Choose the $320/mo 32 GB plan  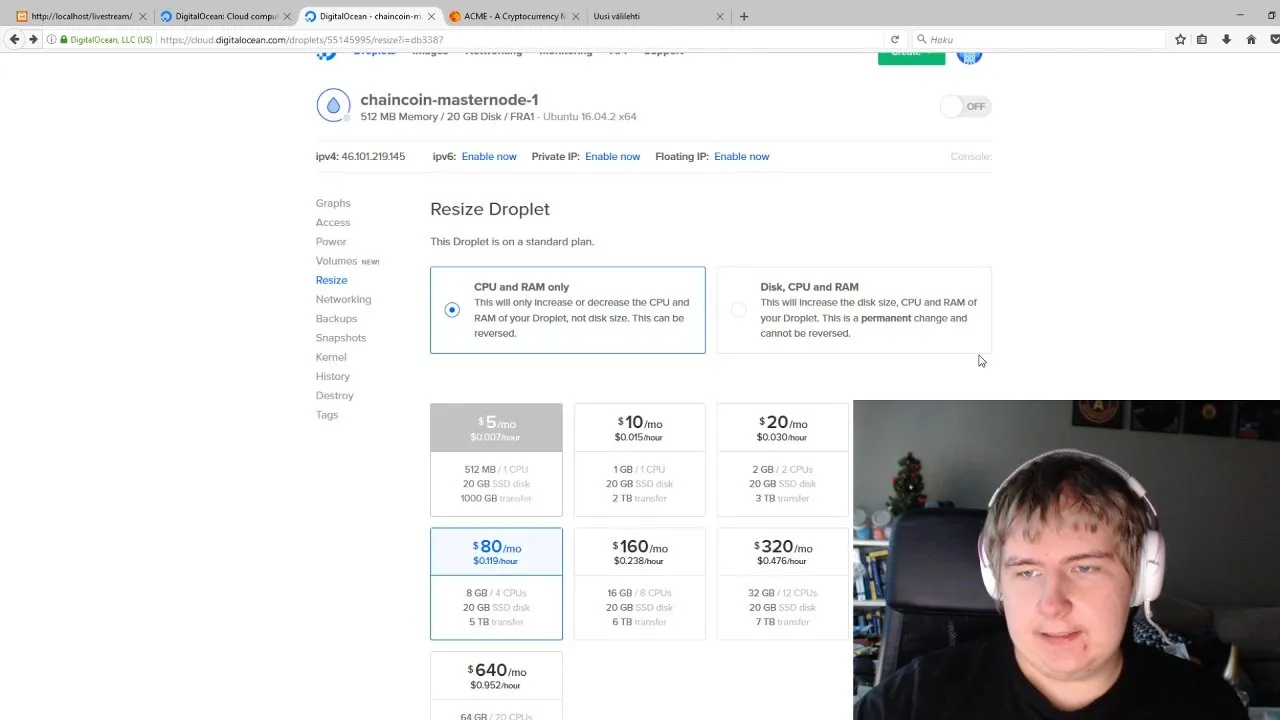(x=783, y=584)
